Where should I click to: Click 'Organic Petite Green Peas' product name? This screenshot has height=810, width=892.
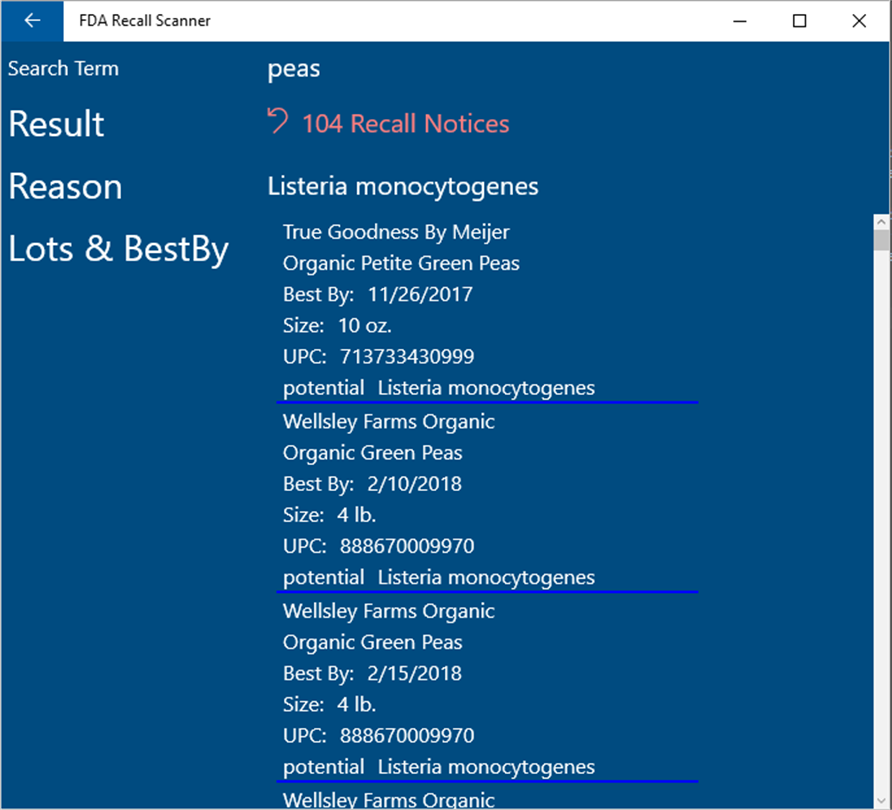401,263
